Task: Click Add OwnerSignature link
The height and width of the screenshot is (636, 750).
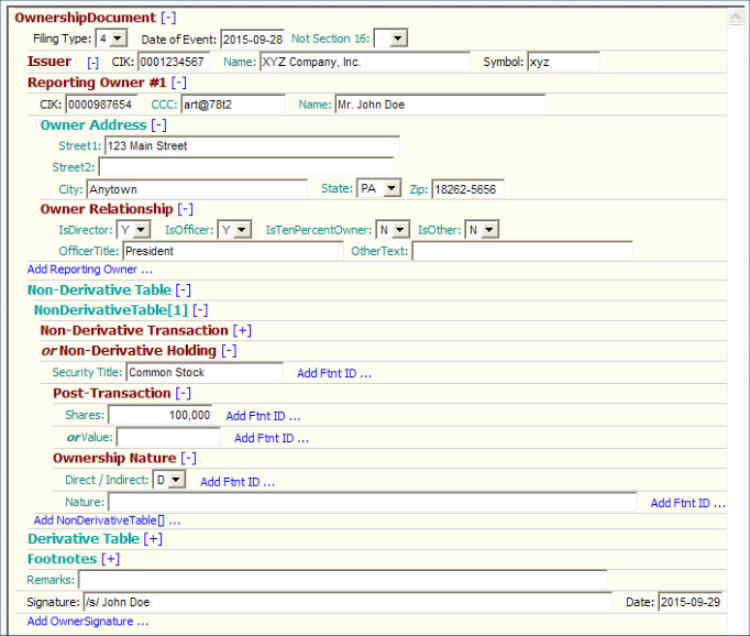Action: click(x=88, y=622)
